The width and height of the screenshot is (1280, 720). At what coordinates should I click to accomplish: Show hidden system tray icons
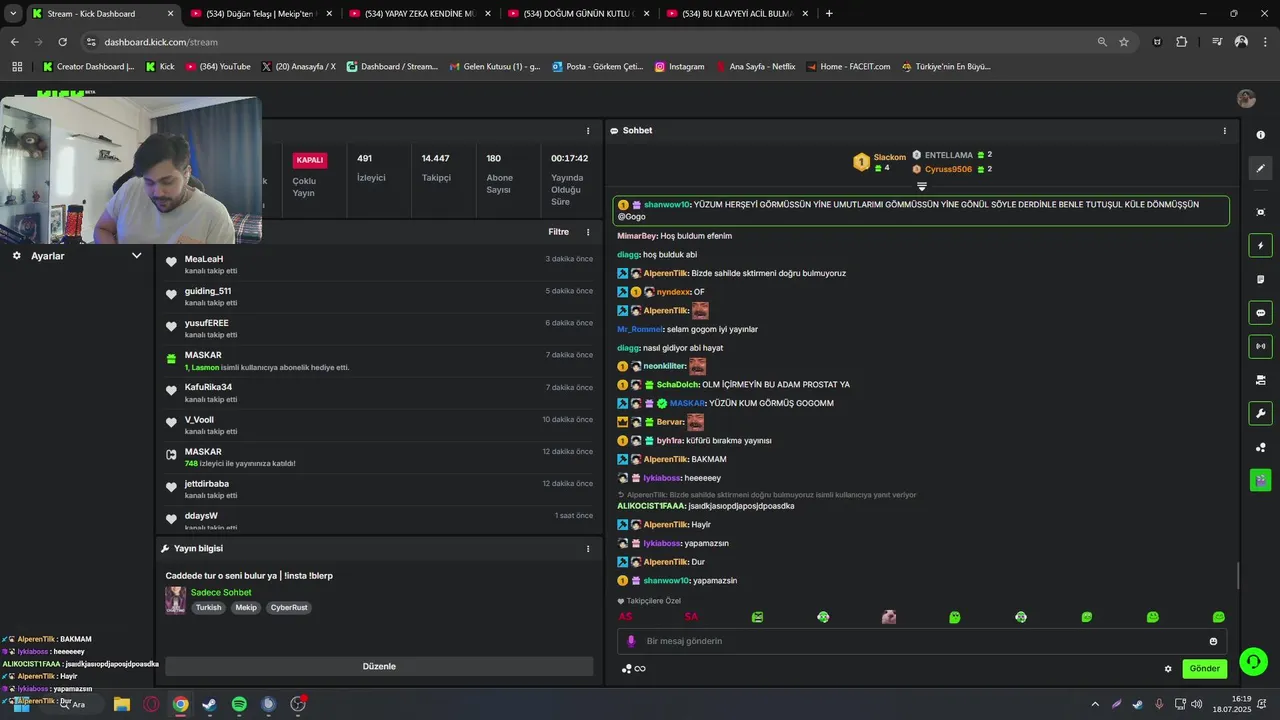click(1094, 704)
